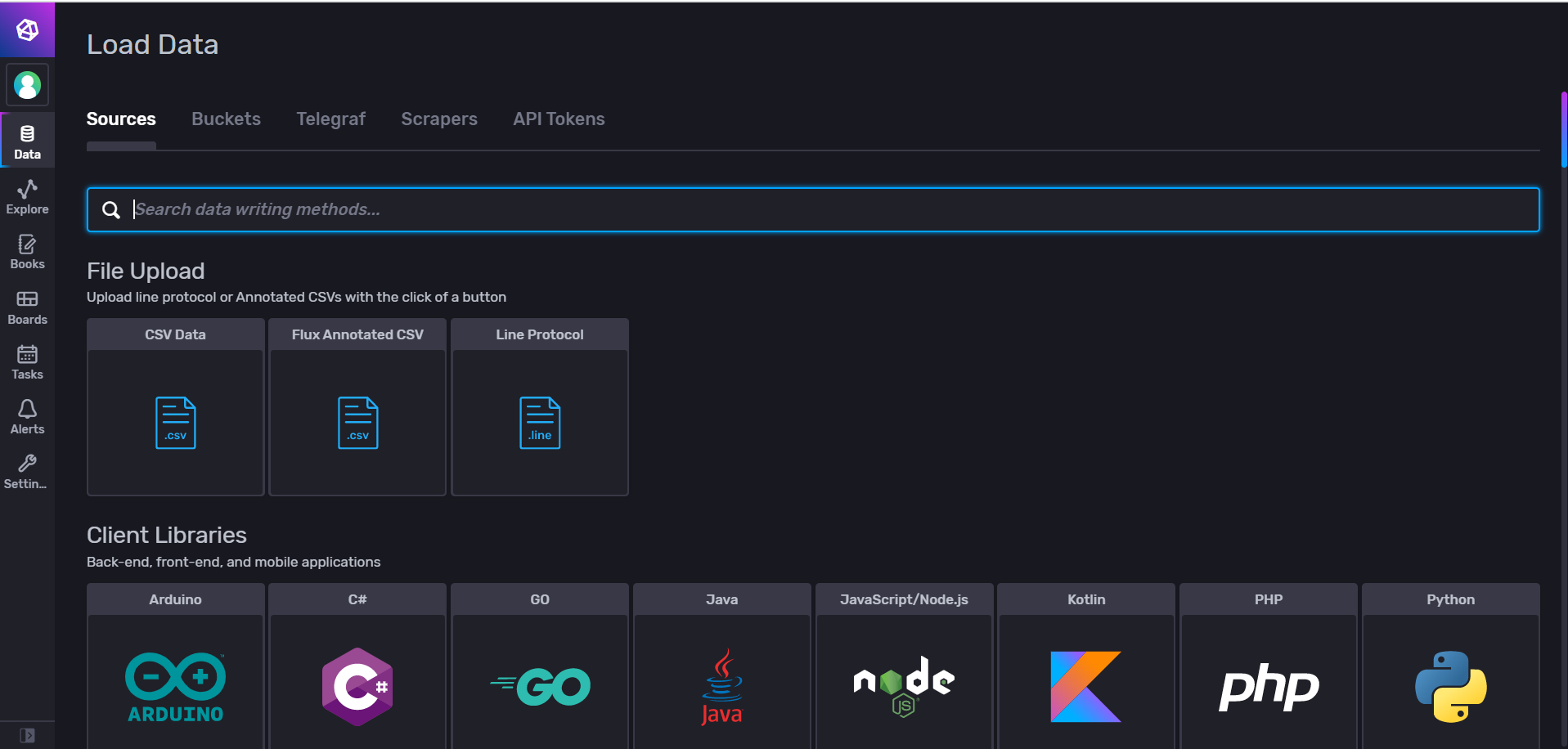Image resolution: width=1568 pixels, height=749 pixels.
Task: Click the PHP card header
Action: click(x=1269, y=599)
